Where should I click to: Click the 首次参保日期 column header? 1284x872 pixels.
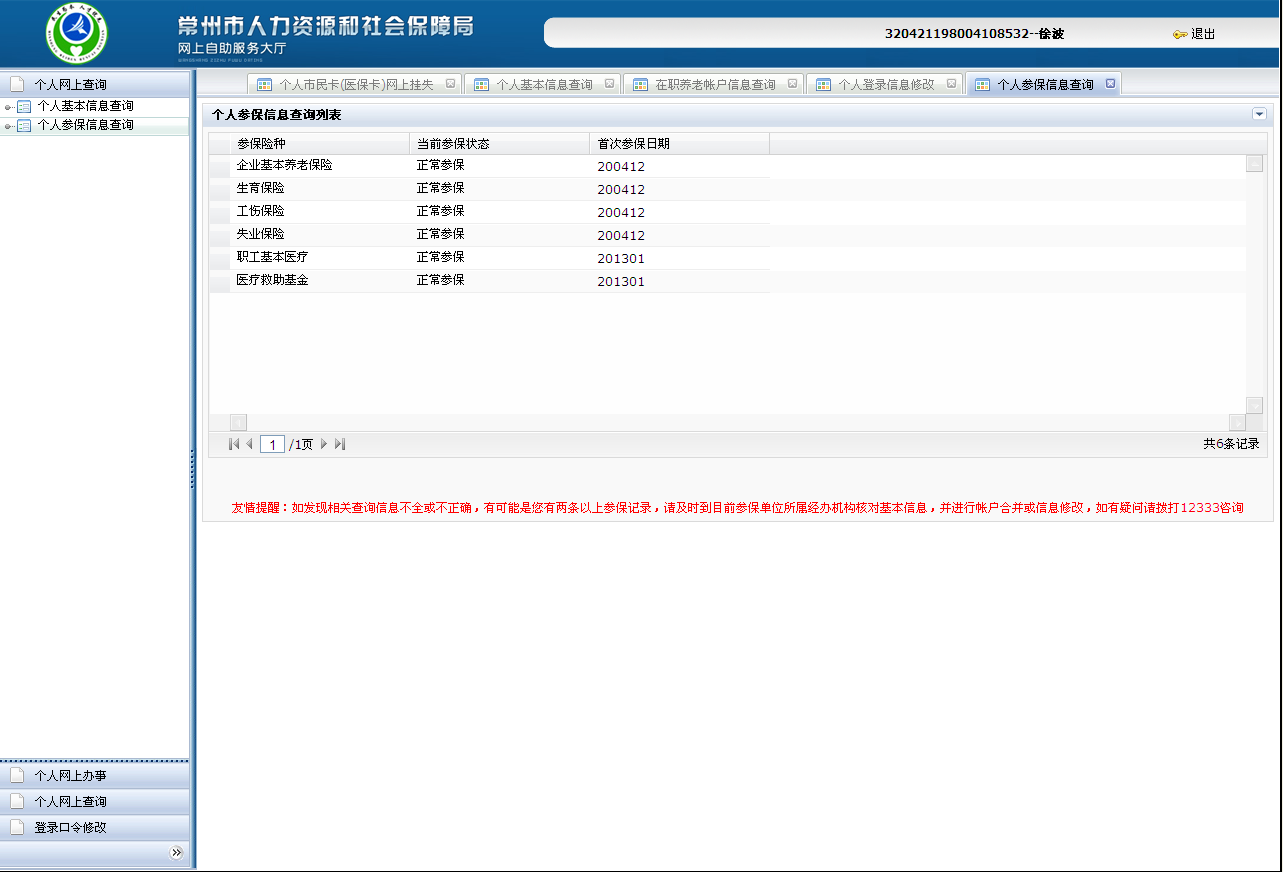coord(680,144)
